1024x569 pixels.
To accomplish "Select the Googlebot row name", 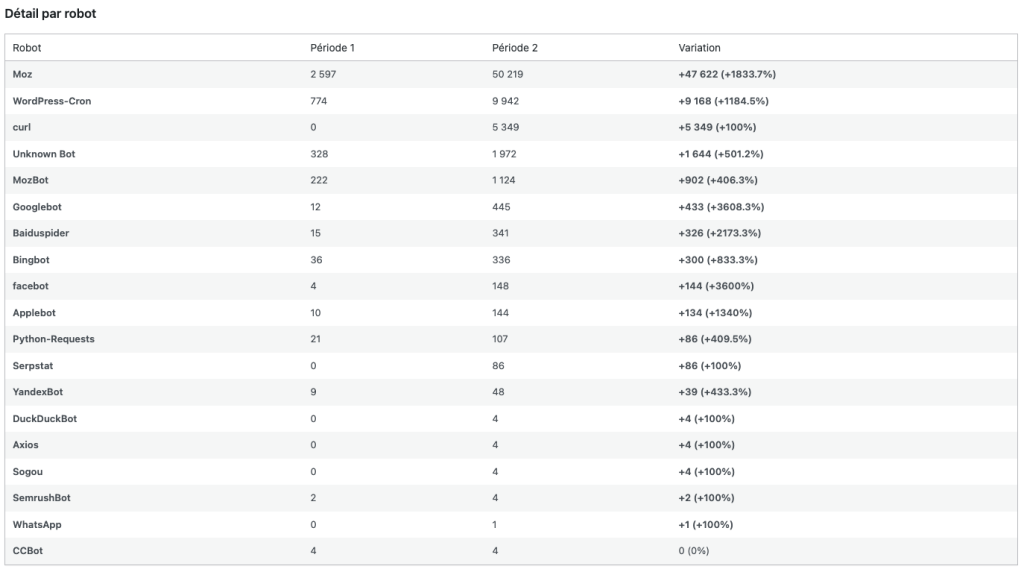I will point(37,207).
